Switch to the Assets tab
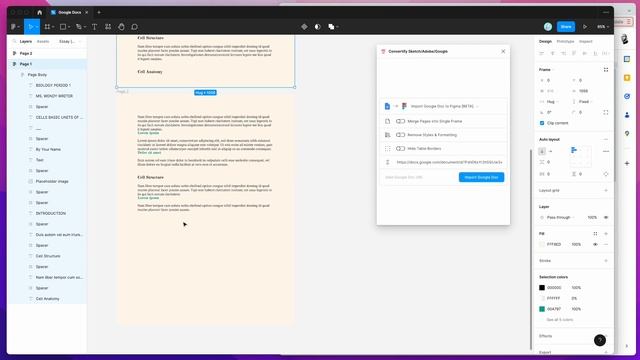 pyautogui.click(x=43, y=41)
